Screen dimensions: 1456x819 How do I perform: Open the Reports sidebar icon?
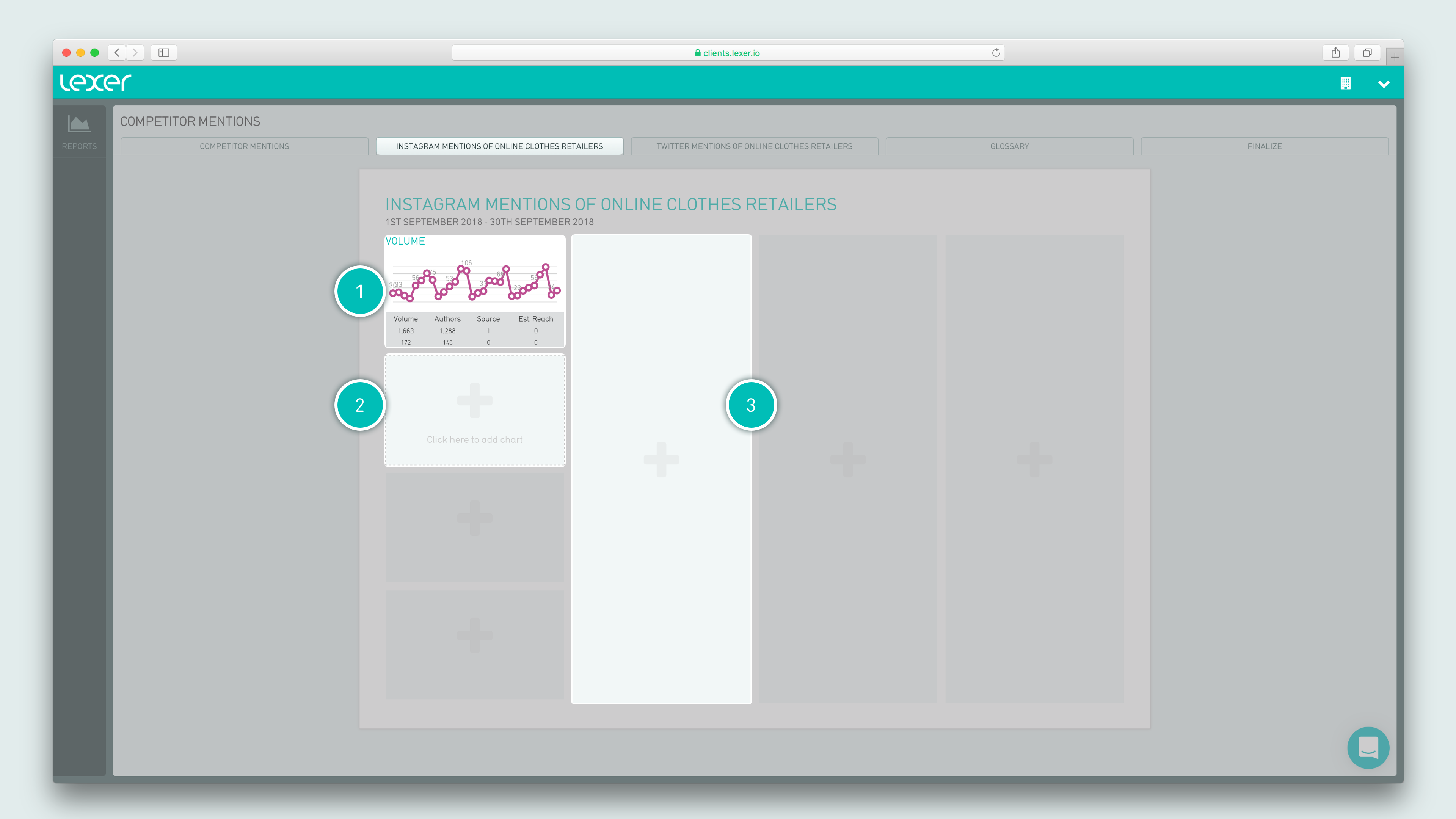[x=79, y=132]
